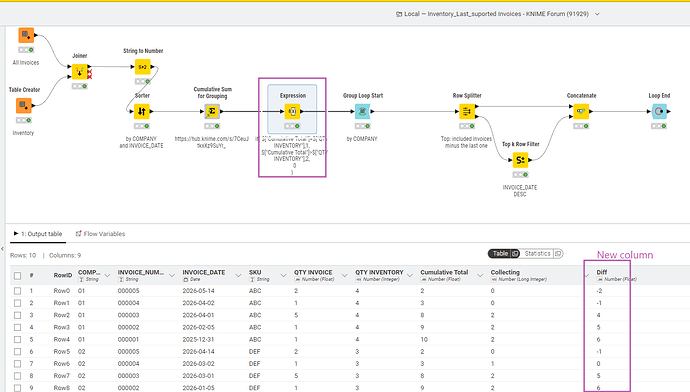The image size is (690, 392).
Task: Open SKU column header dropdown
Action: pos(283,275)
